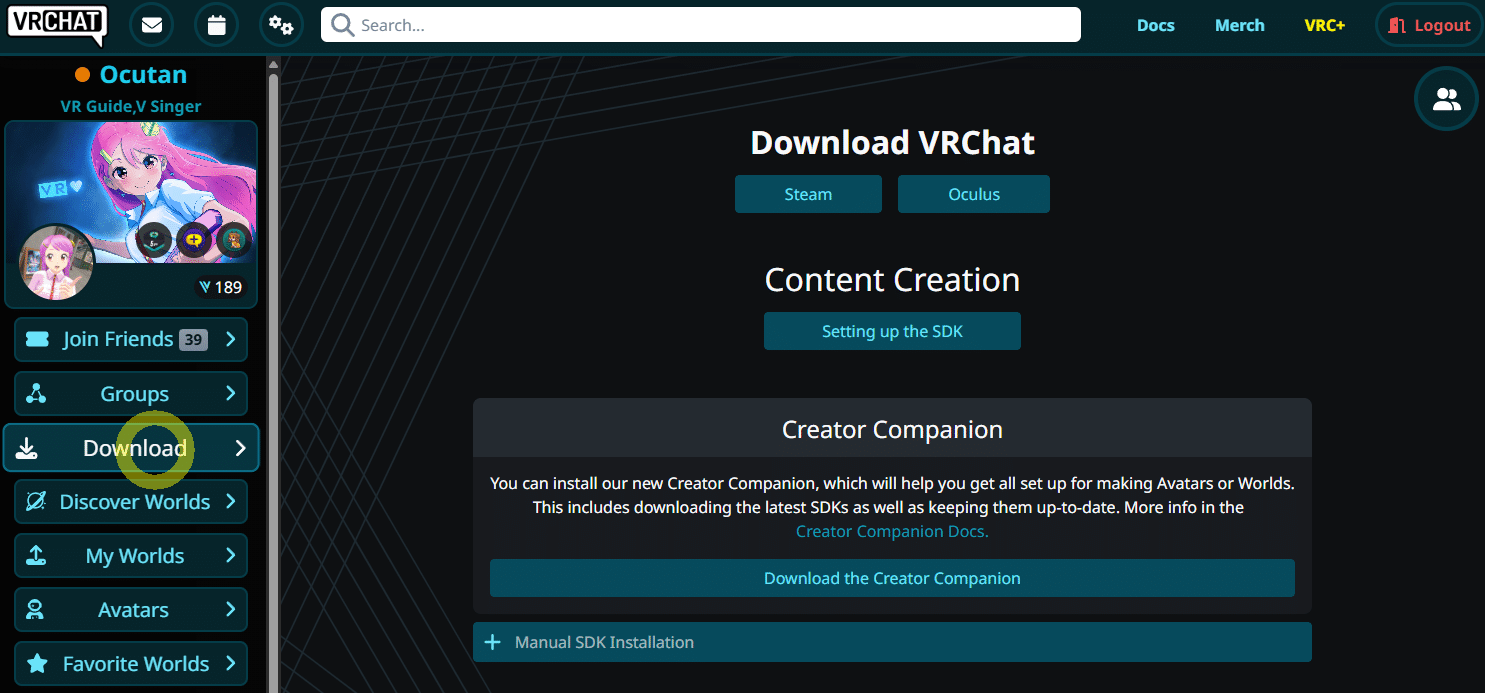Select the Download menu item

[x=131, y=448]
